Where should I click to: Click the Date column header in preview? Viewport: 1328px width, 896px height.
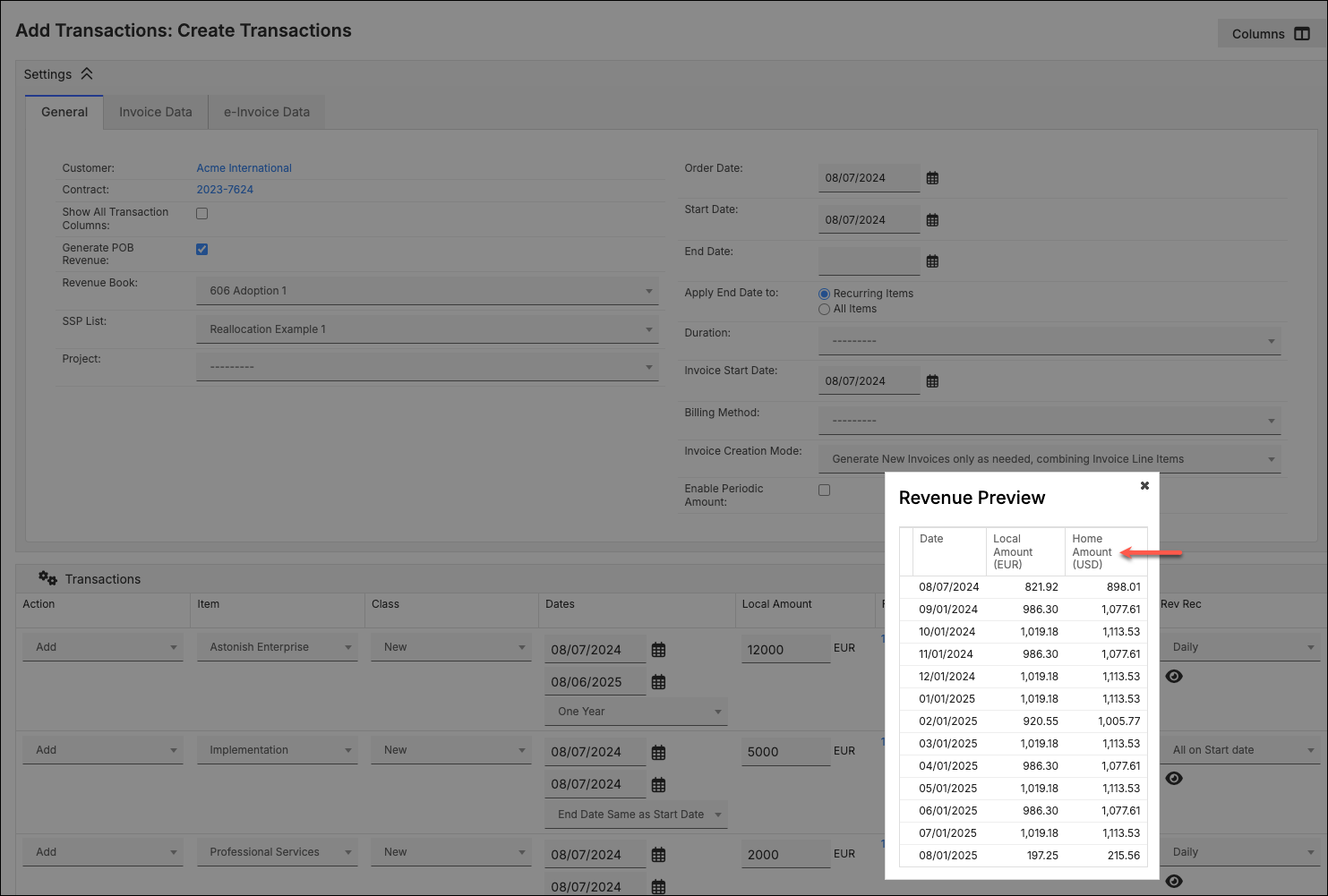point(949,551)
